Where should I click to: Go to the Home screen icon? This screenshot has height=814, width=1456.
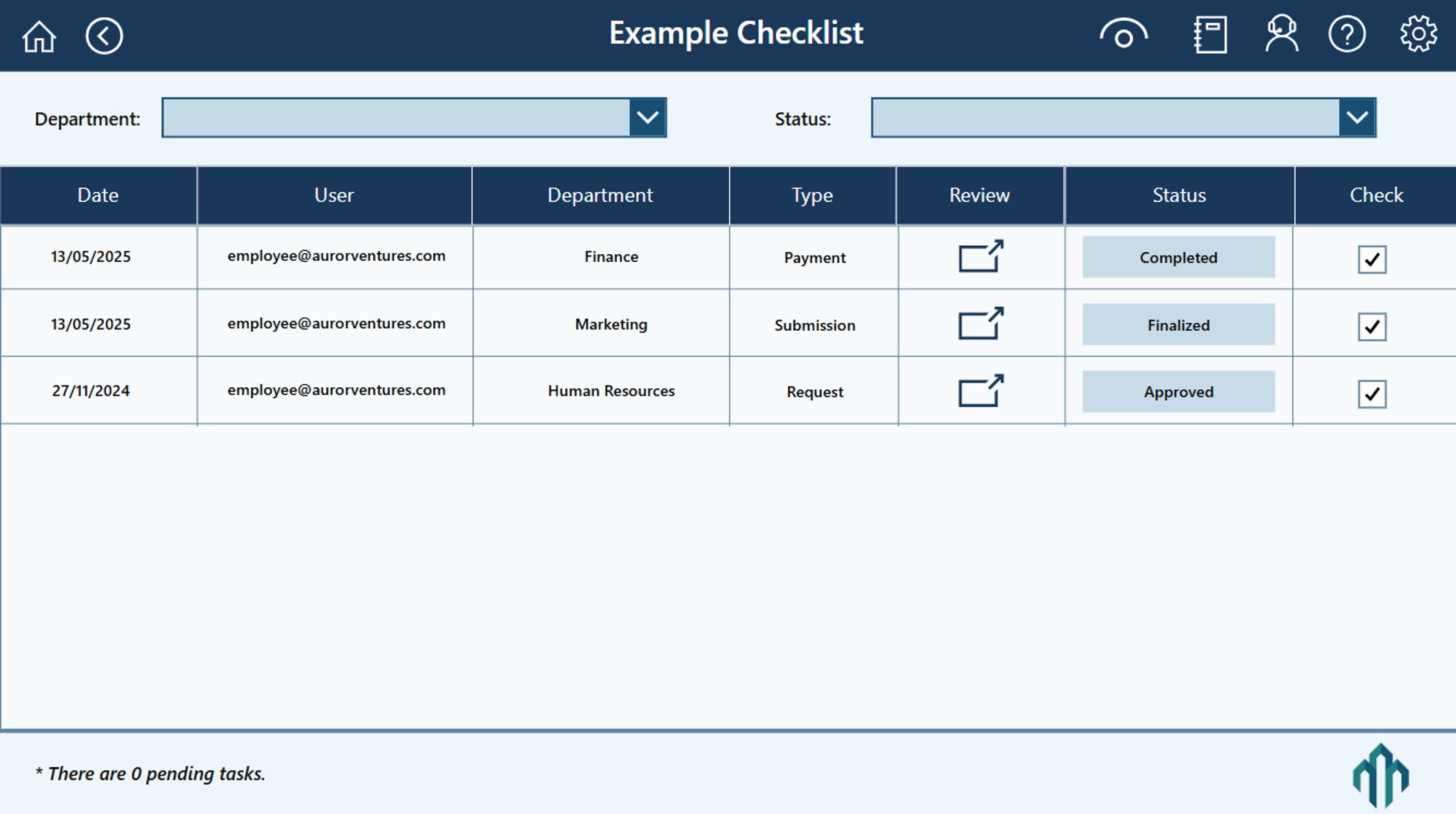click(x=39, y=36)
